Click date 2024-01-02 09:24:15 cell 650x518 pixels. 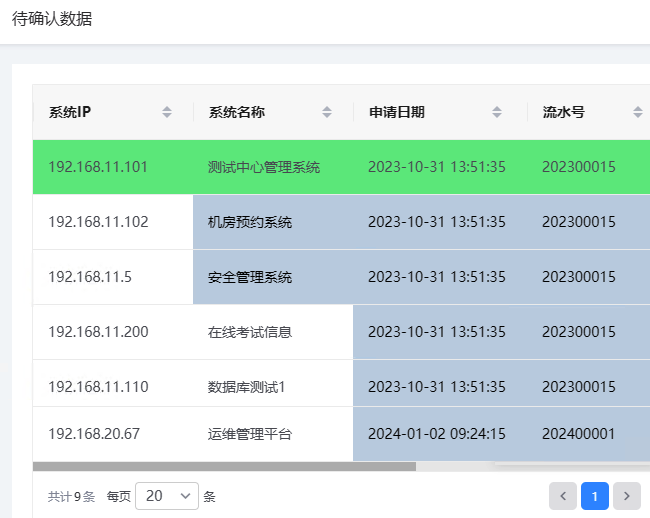437,434
